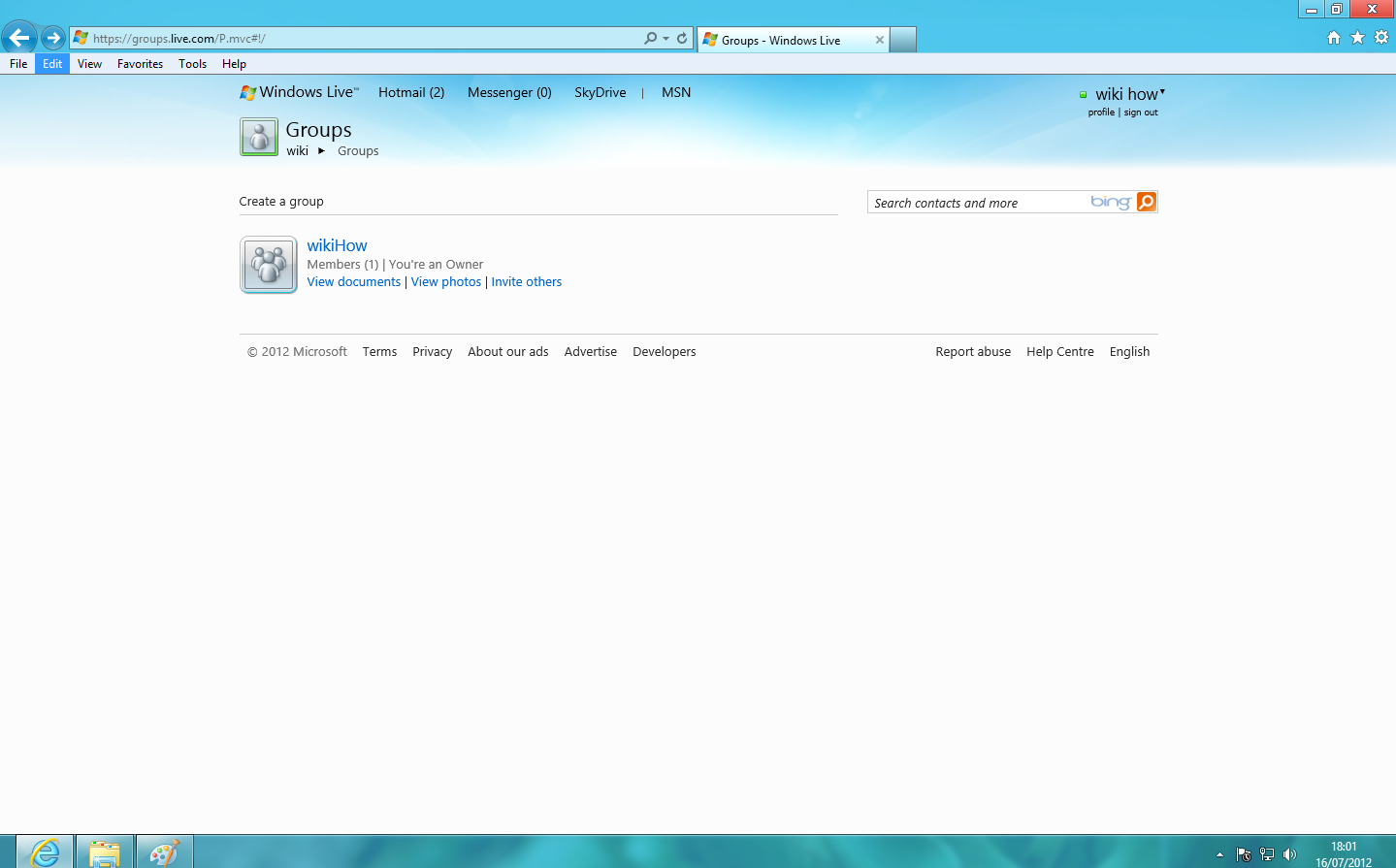Open Paint from the taskbar
The width and height of the screenshot is (1396, 868).
click(165, 852)
